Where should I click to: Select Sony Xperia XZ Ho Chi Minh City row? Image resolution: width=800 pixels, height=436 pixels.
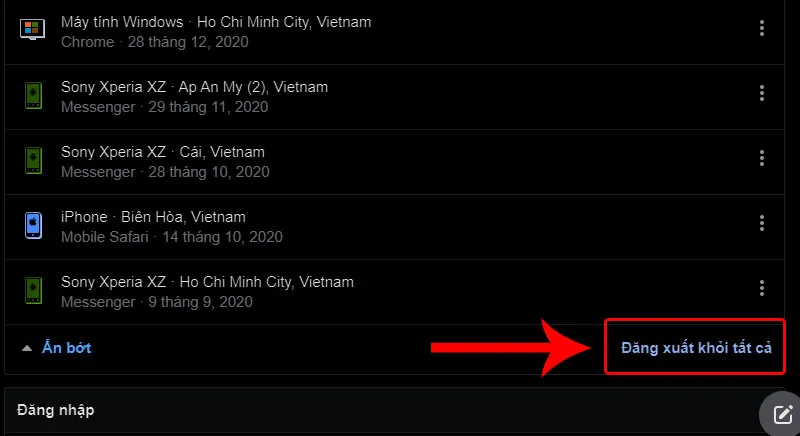coord(394,292)
